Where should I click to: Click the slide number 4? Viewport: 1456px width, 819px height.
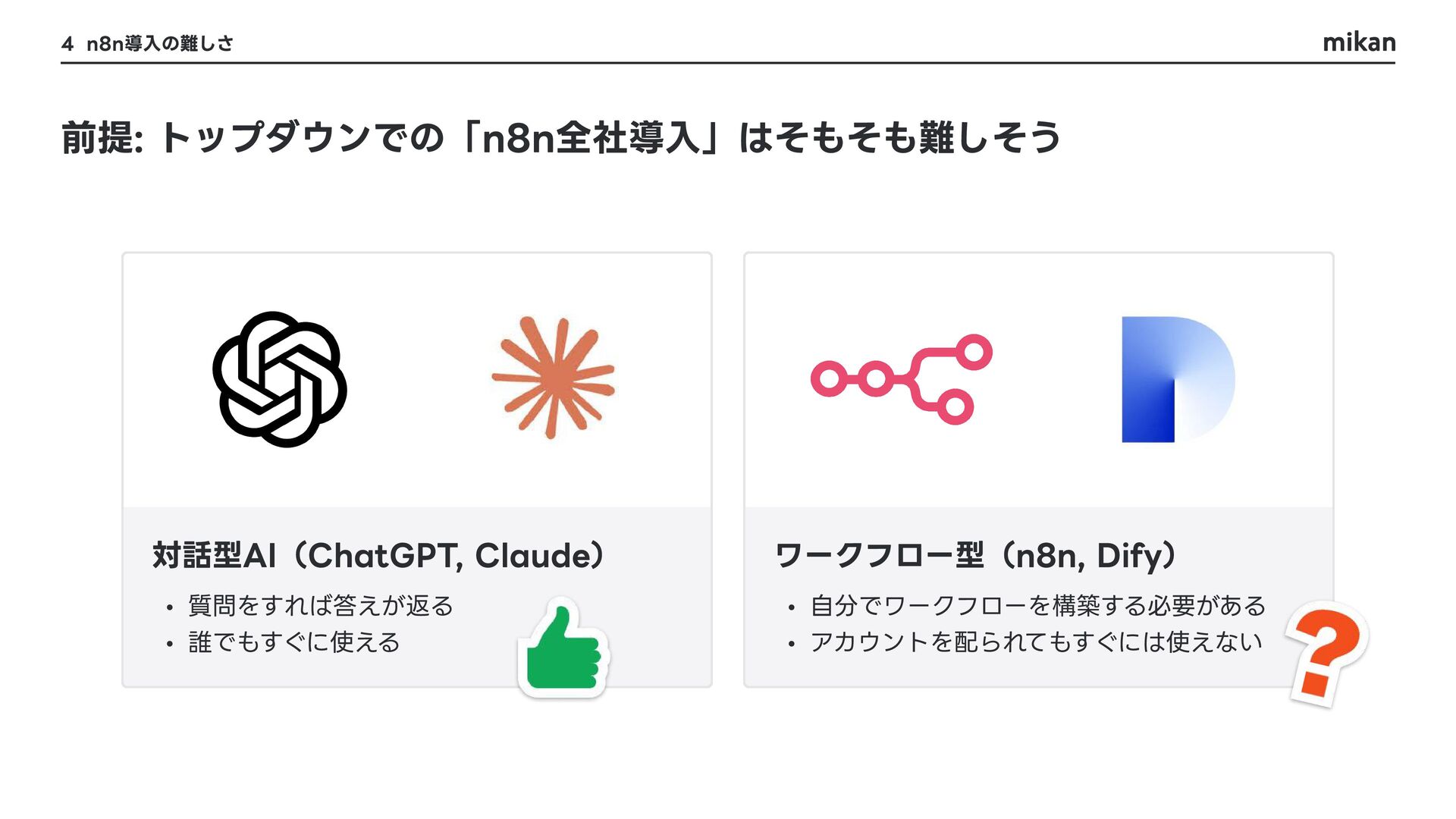tap(67, 44)
